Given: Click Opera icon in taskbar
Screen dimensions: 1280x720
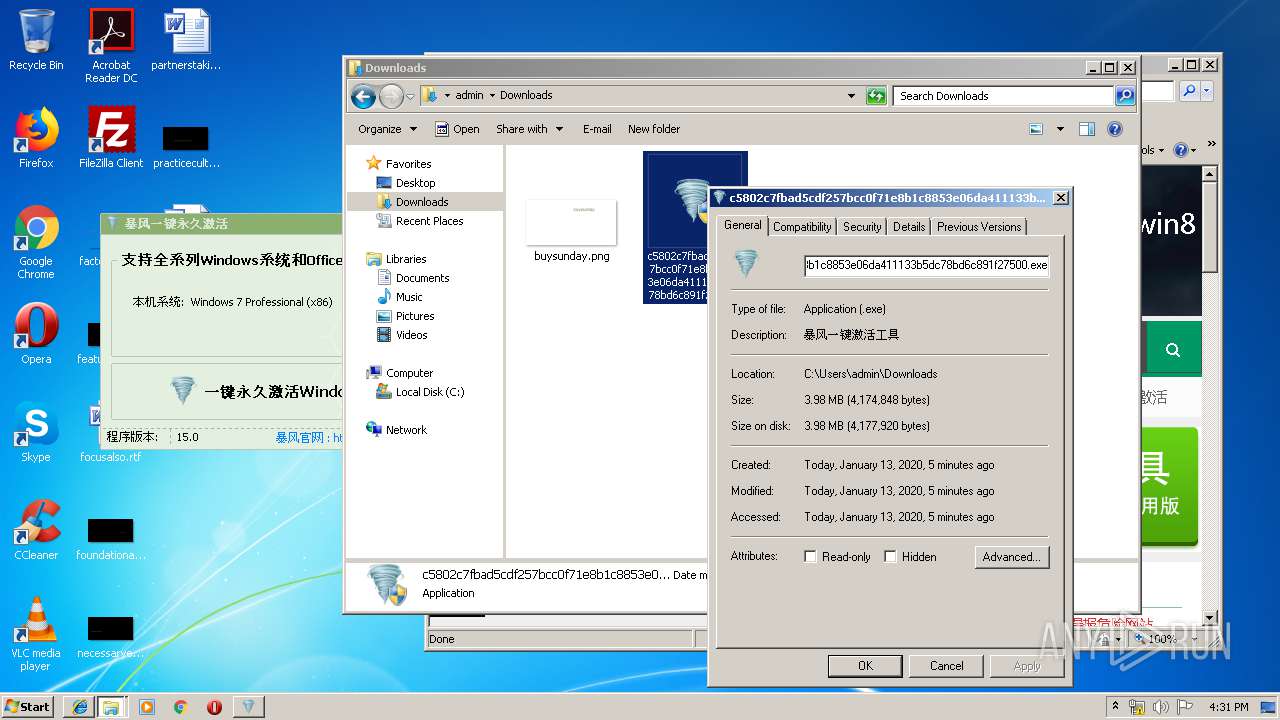Looking at the screenshot, I should [x=214, y=707].
